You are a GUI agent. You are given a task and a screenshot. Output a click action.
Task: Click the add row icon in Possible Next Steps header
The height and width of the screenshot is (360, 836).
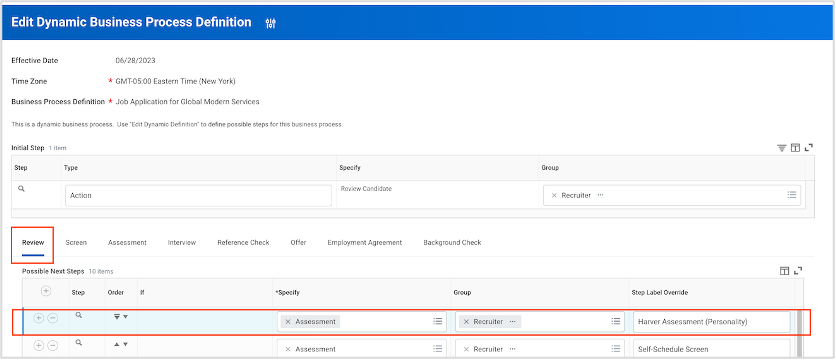pos(46,291)
